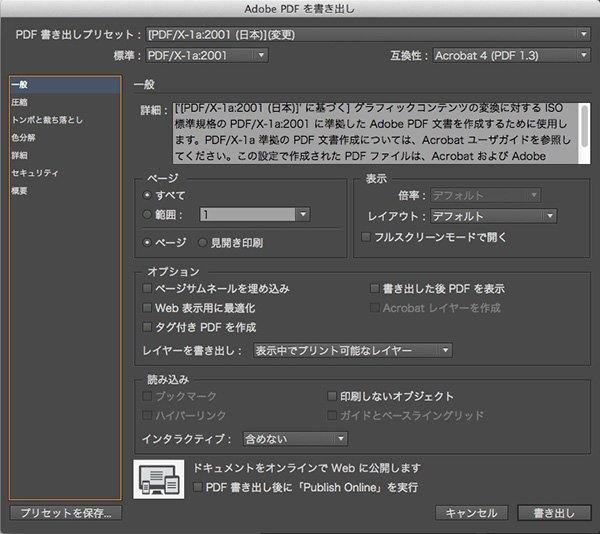Viewport: 600px width, 534px height.
Task: Toggle Web 表示用に最適化 checkbox
Action: 147,308
